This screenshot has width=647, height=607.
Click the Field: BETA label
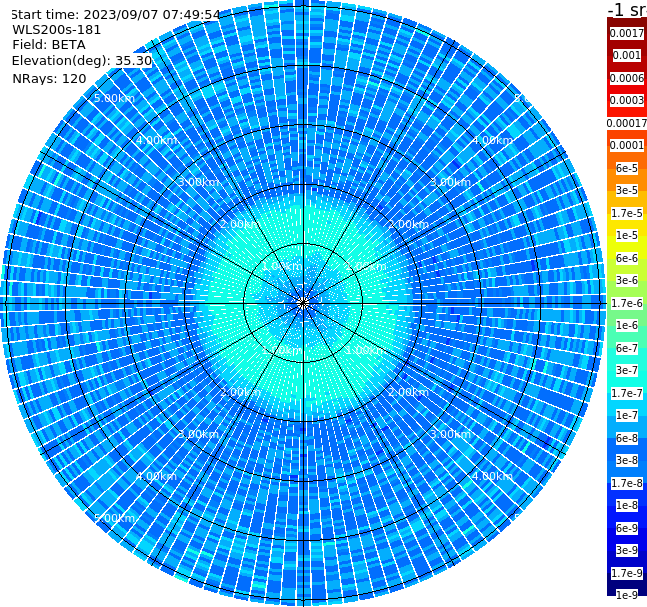49,45
